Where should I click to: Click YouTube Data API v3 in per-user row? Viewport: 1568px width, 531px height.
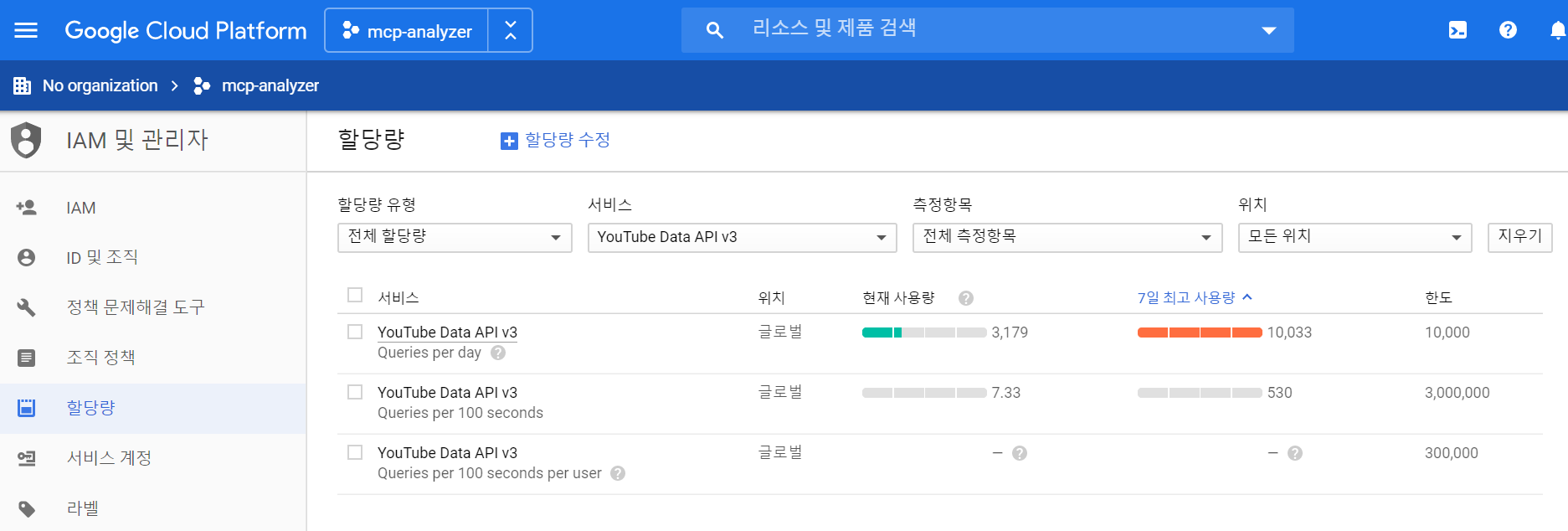[447, 453]
